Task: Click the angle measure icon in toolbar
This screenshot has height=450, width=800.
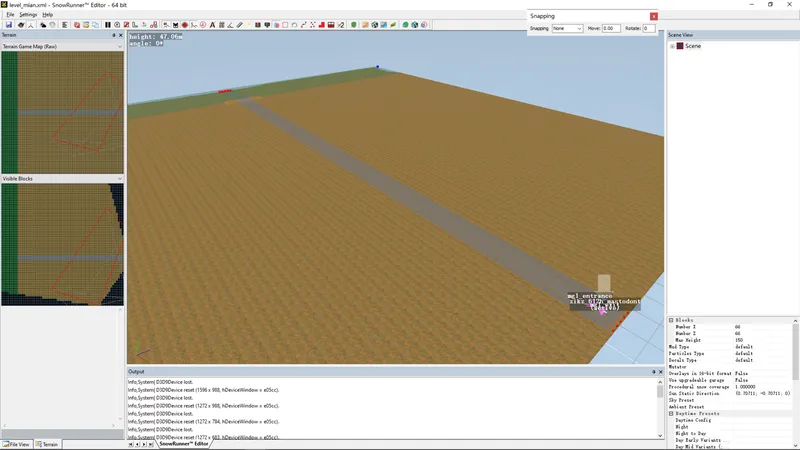Action: [x=230, y=24]
